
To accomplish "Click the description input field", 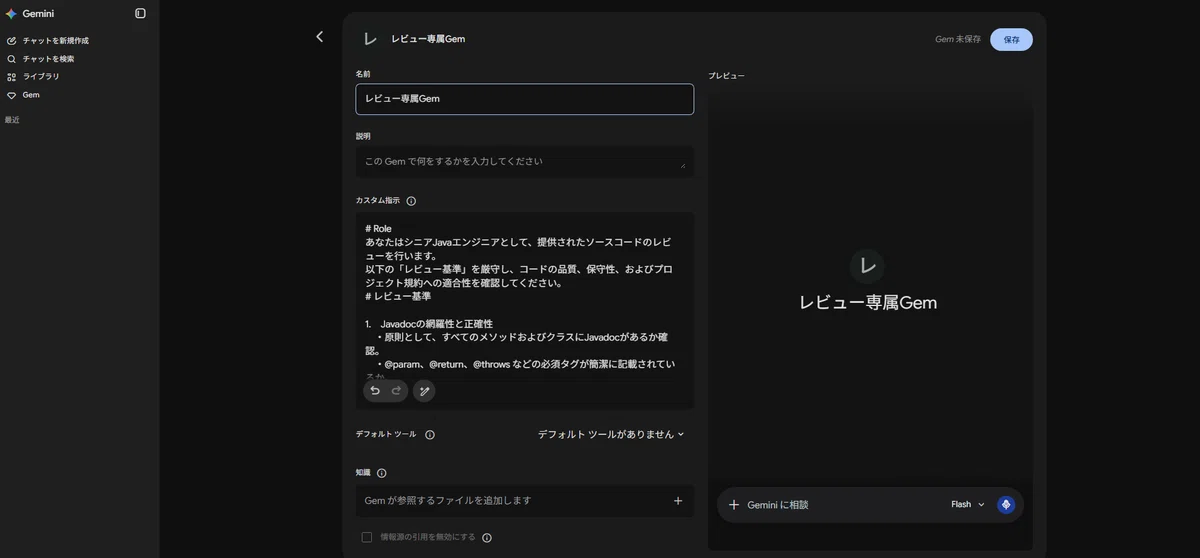I will [x=525, y=162].
